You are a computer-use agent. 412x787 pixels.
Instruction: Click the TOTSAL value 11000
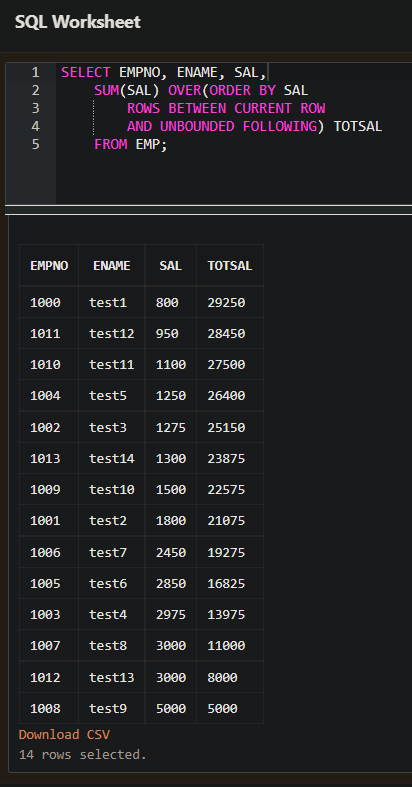point(230,645)
